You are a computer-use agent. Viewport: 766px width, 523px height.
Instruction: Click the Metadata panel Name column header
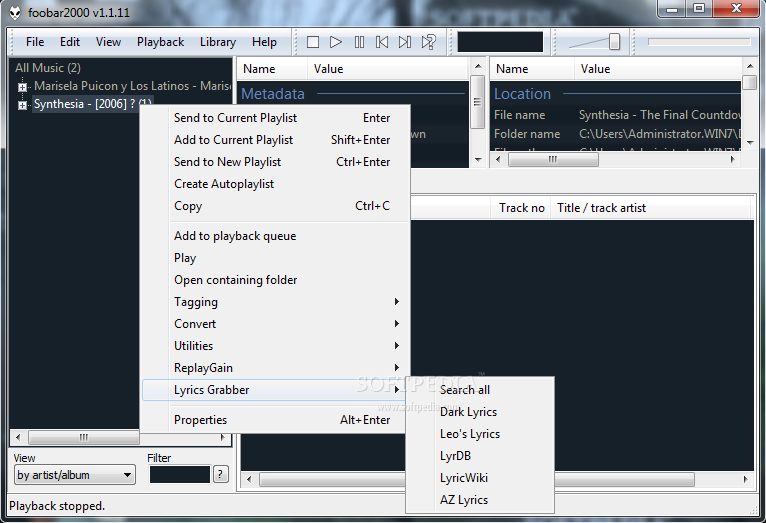point(272,69)
